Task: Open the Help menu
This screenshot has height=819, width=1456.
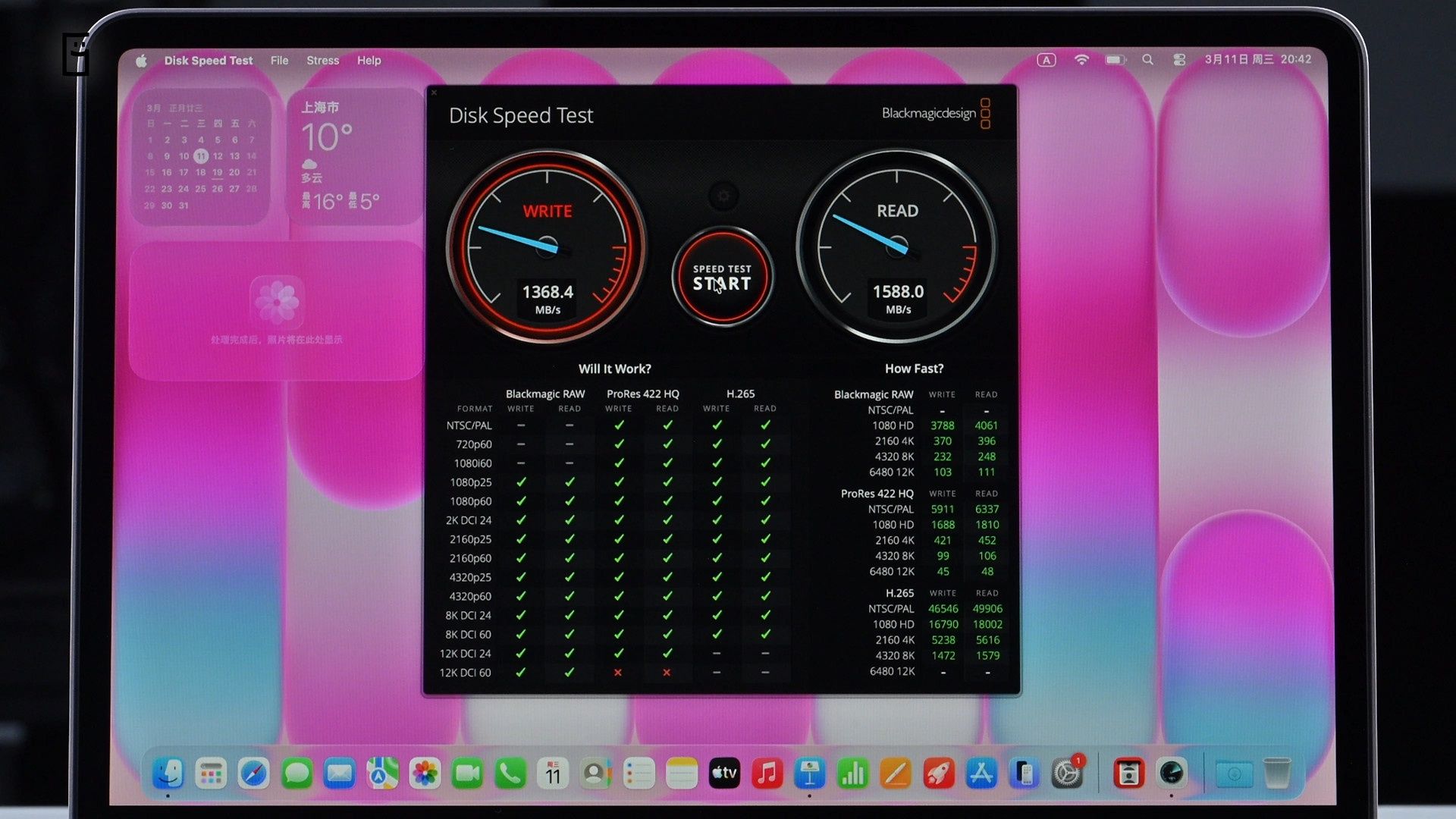Action: 369,61
